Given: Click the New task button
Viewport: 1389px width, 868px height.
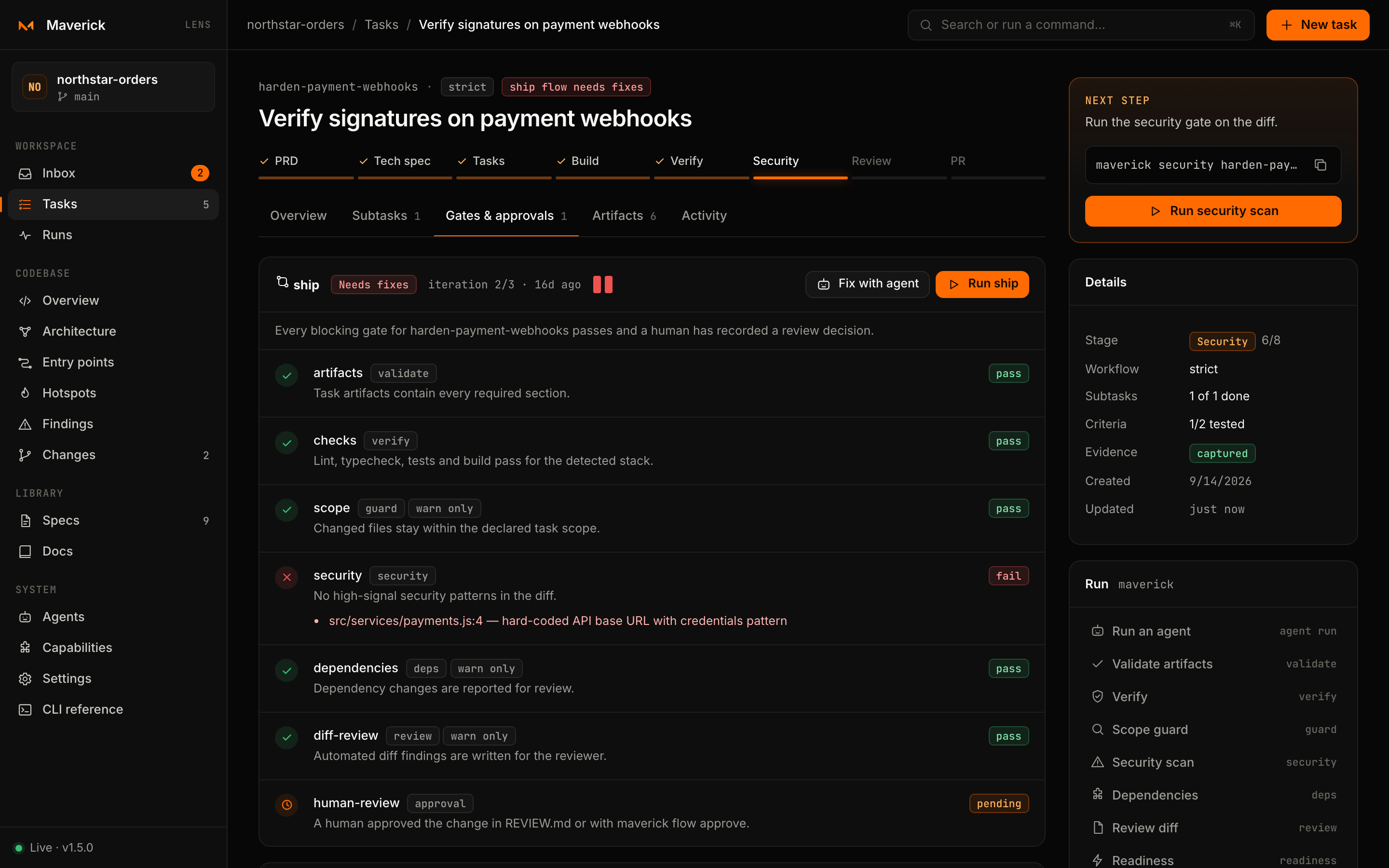Looking at the screenshot, I should pyautogui.click(x=1317, y=25).
